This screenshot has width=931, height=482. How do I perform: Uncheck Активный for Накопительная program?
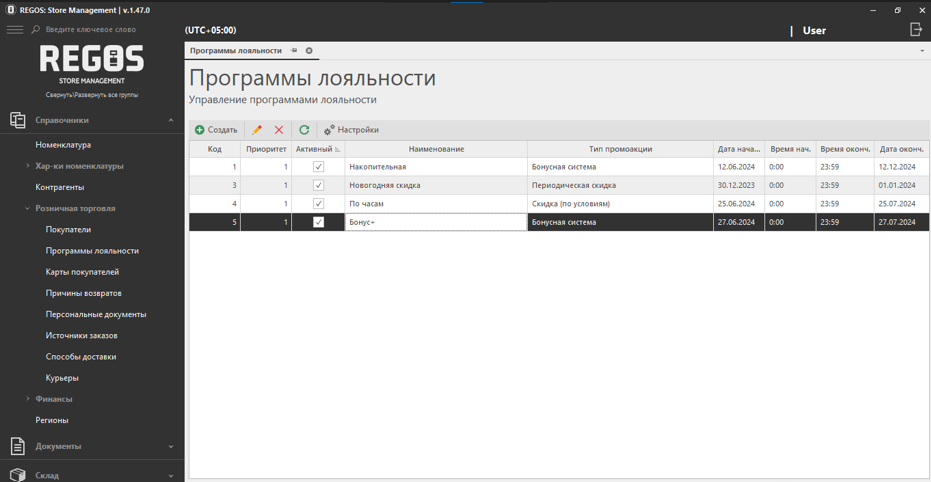tap(318, 167)
